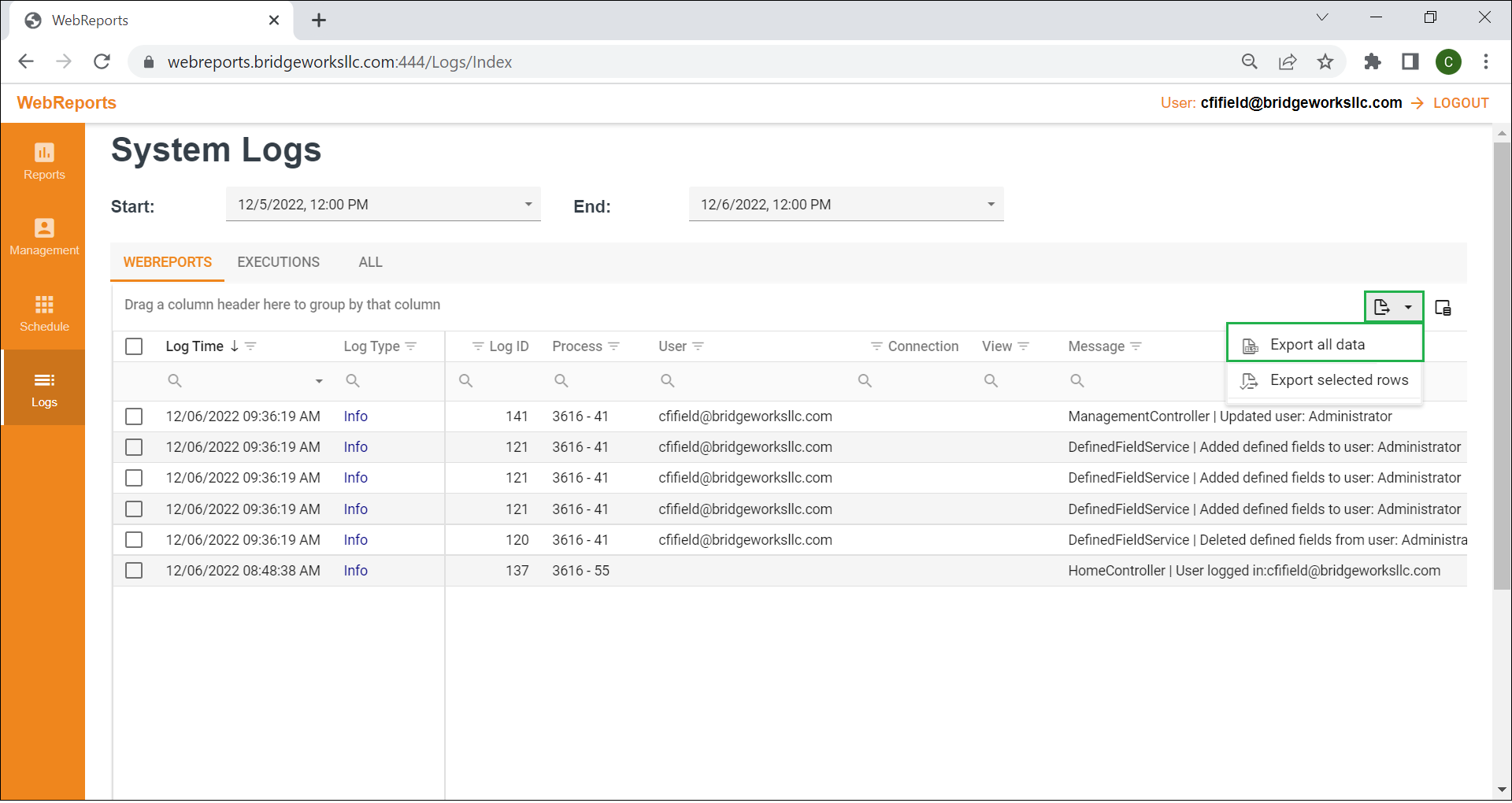Open the Management section in the sidebar
Screen dimensions: 1512x803
[43, 238]
